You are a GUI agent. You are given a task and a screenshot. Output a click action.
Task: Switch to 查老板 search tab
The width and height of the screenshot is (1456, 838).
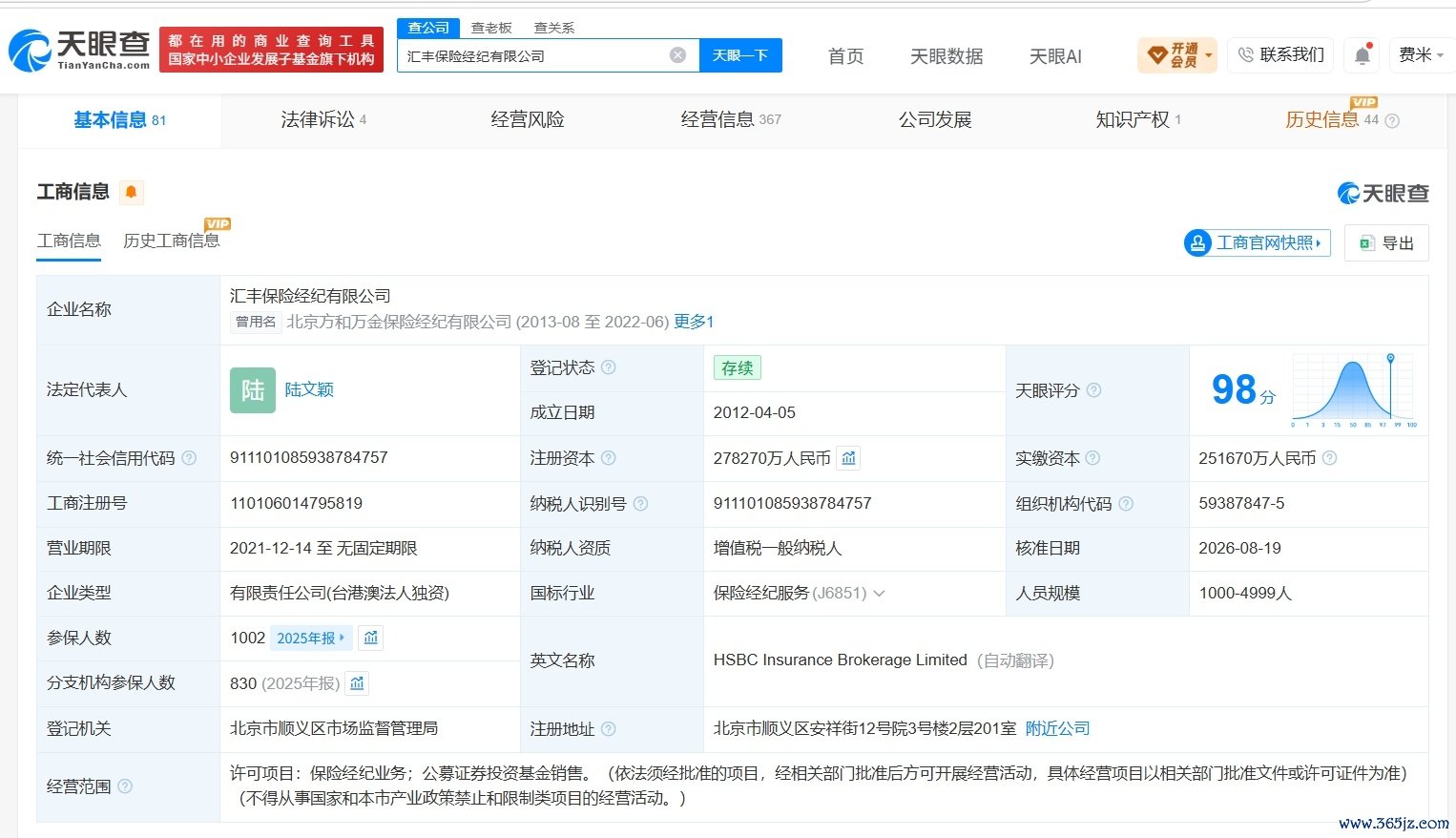[x=491, y=28]
